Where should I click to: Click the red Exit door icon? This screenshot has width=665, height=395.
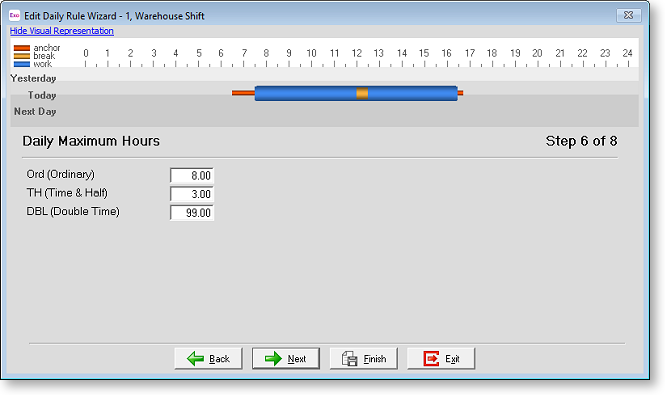pos(431,359)
